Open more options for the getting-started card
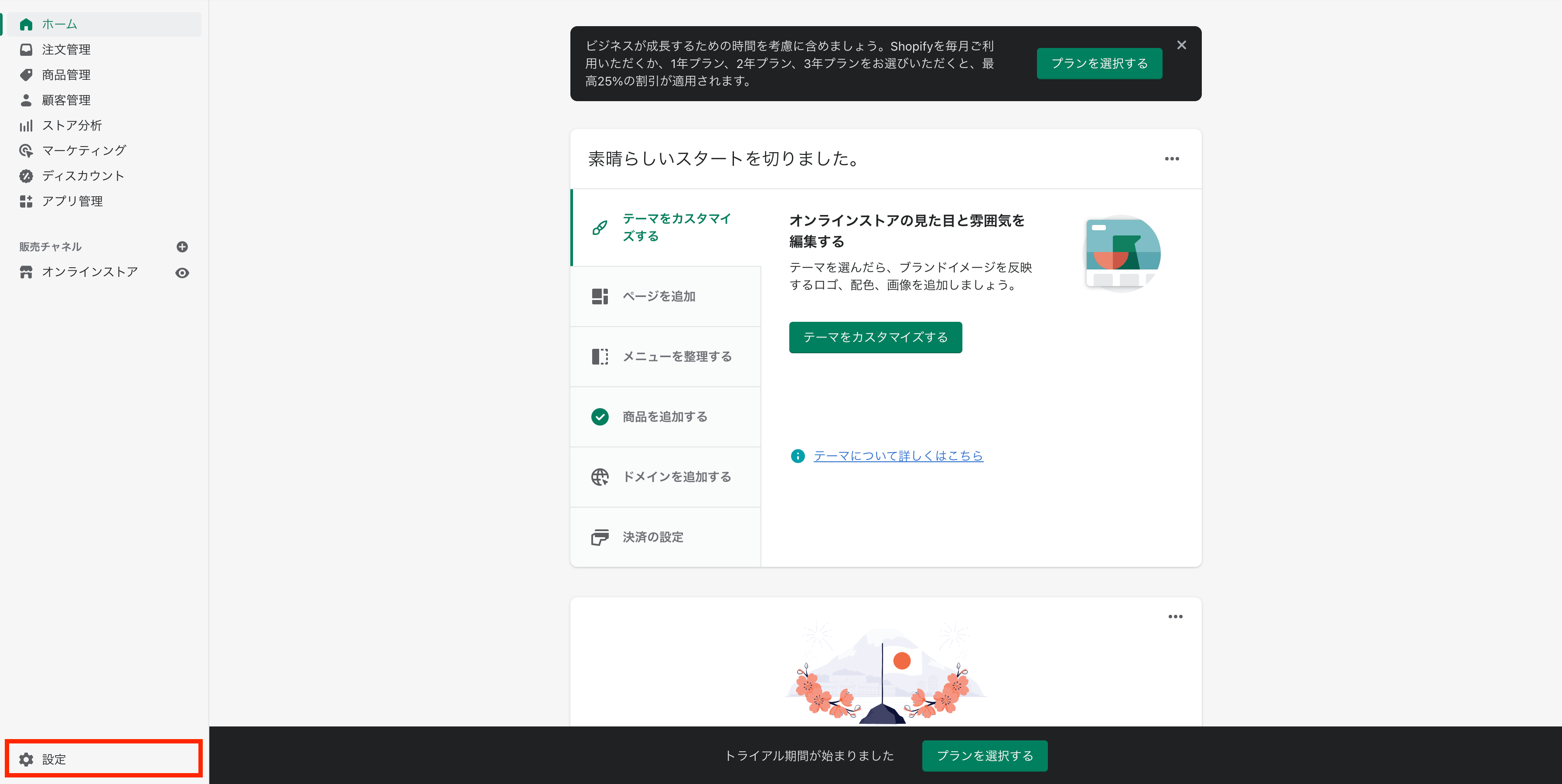 (1171, 159)
